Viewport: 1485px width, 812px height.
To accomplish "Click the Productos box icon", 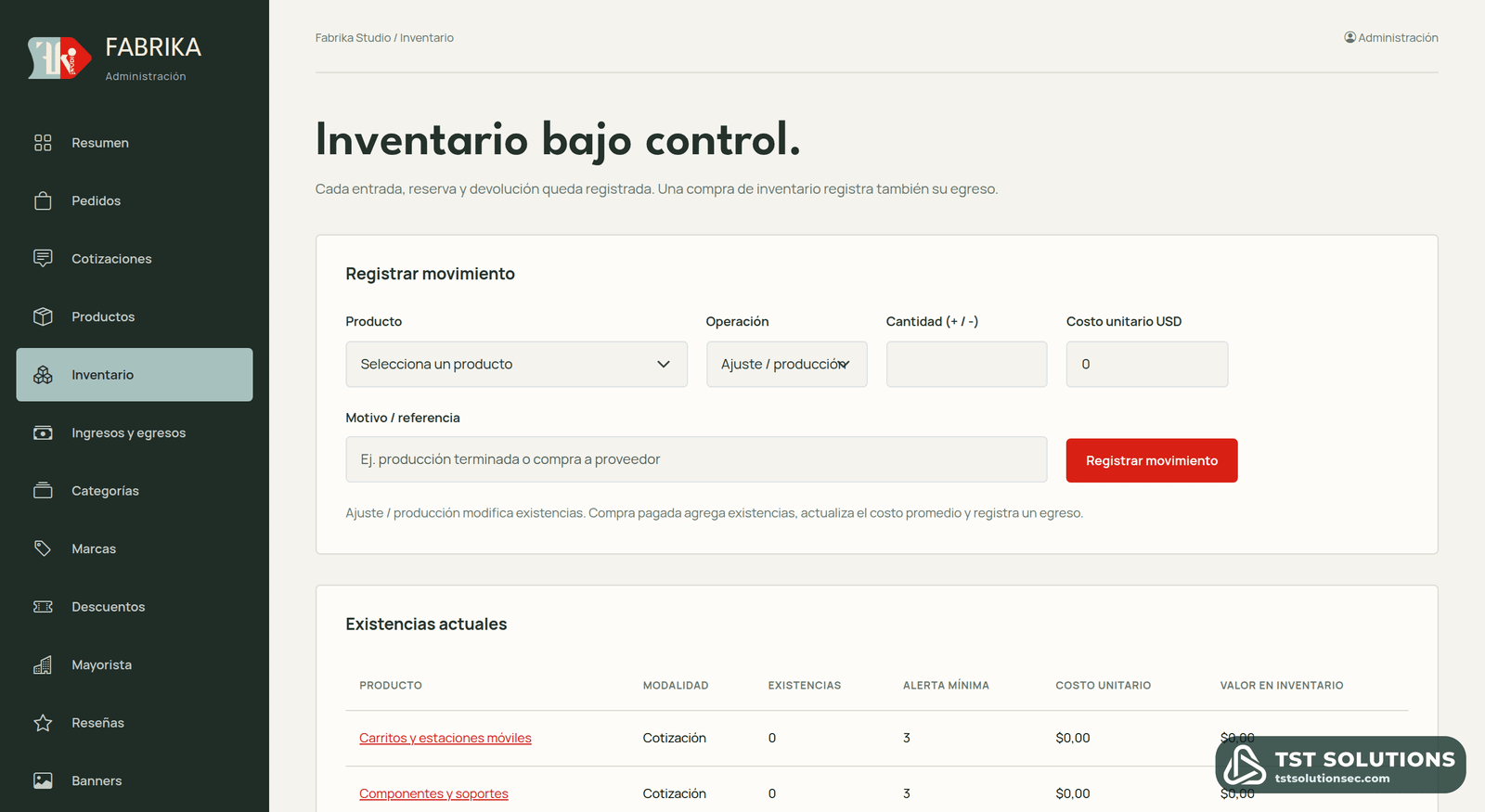I will click(43, 316).
